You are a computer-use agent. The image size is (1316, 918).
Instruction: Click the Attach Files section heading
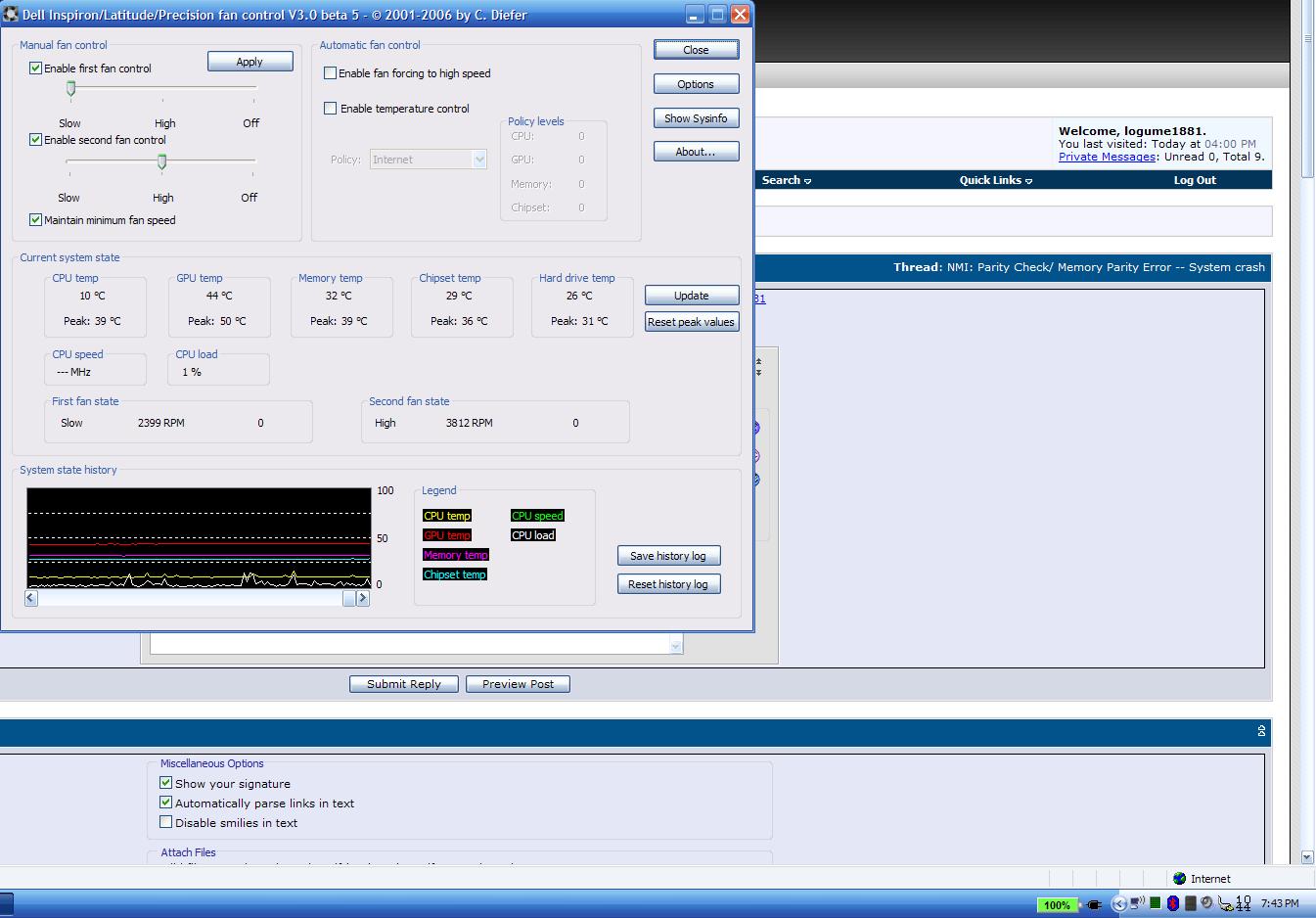(x=188, y=852)
